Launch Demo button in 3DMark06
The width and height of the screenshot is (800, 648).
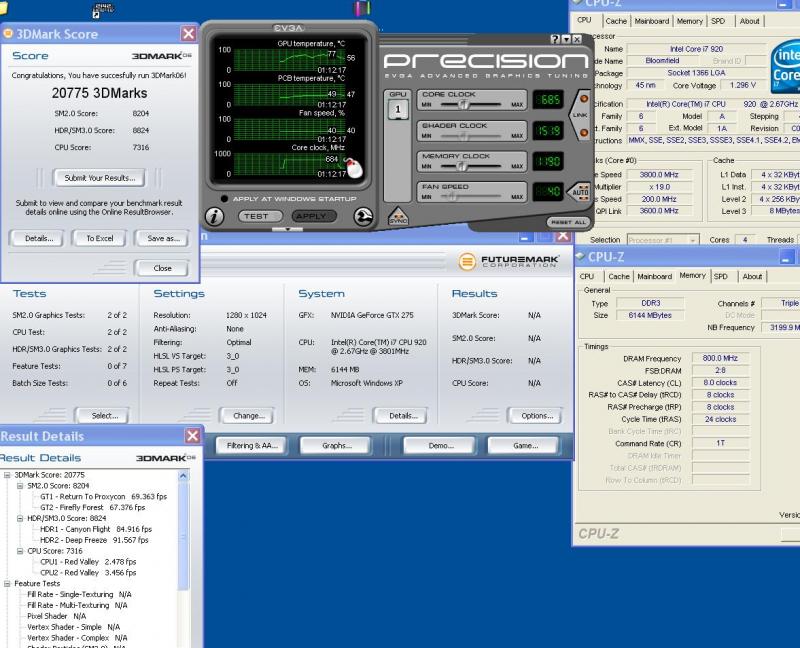441,445
